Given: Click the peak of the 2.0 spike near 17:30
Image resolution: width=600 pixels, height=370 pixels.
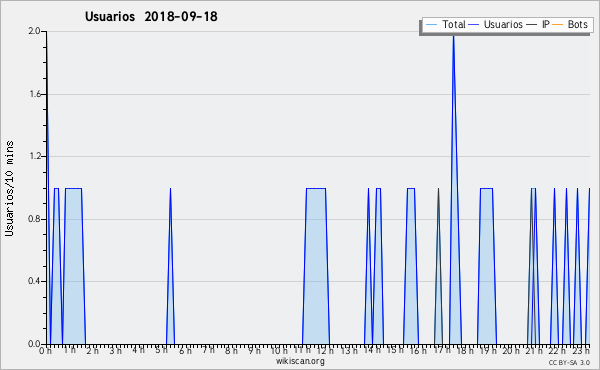Looking at the screenshot, I should pyautogui.click(x=453, y=37).
